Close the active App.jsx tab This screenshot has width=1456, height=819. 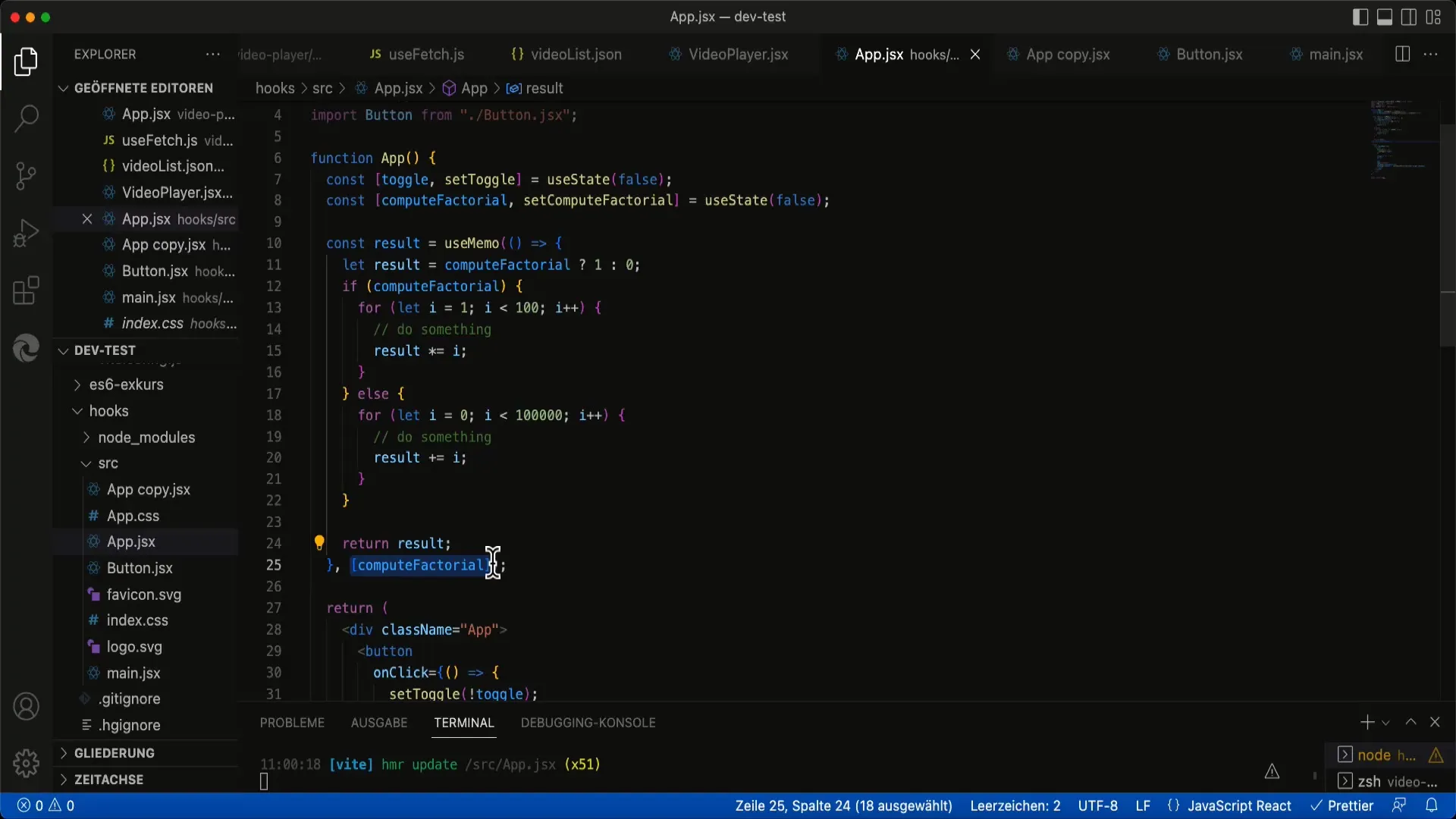tap(975, 55)
